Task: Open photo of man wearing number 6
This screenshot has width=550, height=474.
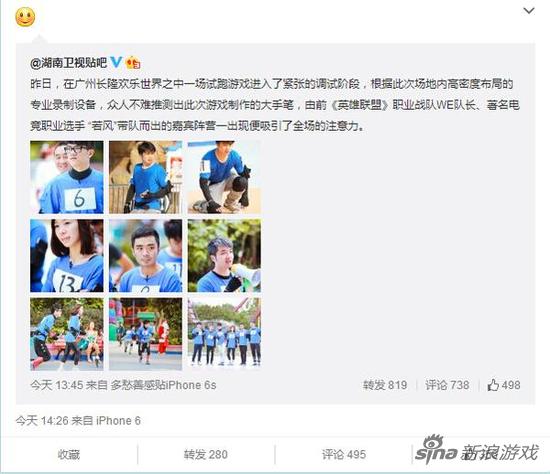Action: pos(67,177)
